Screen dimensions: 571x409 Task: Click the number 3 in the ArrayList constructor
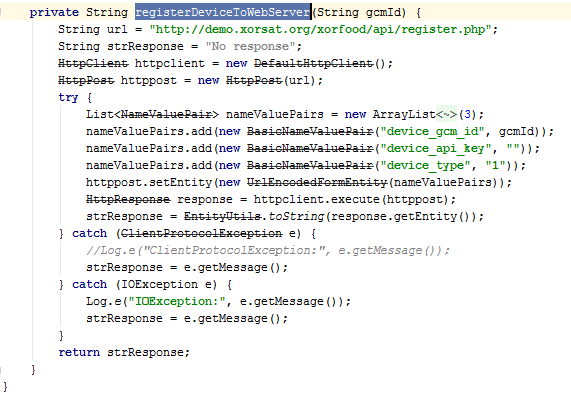tap(467, 114)
